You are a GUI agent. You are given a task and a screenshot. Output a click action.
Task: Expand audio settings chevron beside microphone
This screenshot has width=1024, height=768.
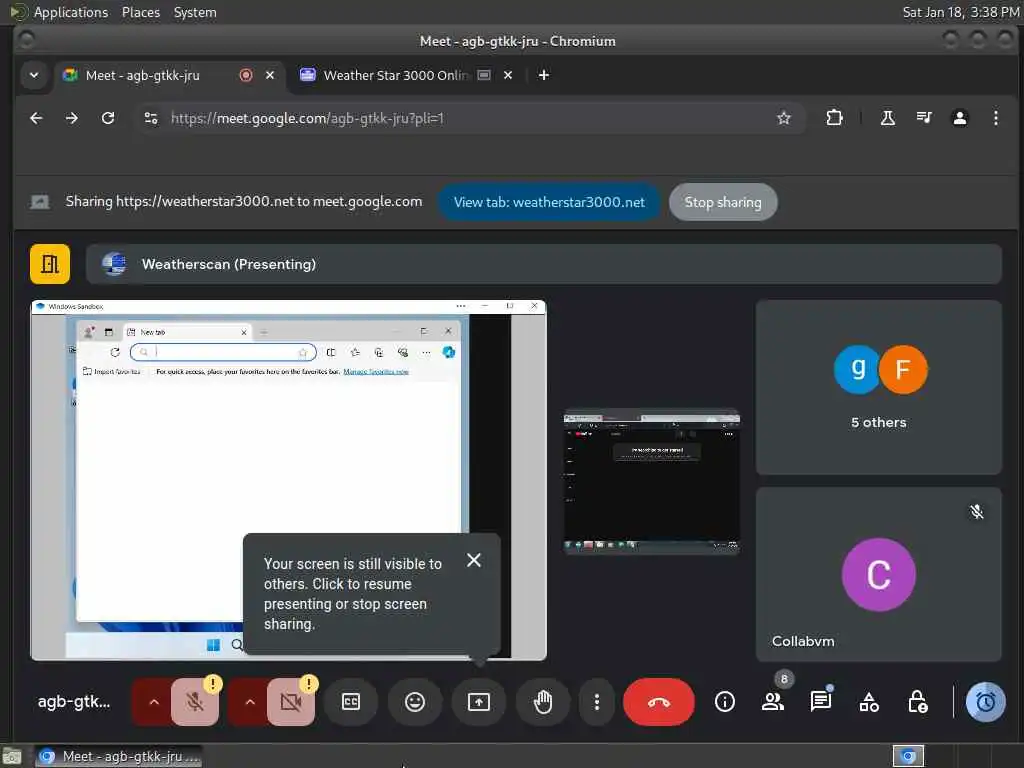[x=153, y=702]
